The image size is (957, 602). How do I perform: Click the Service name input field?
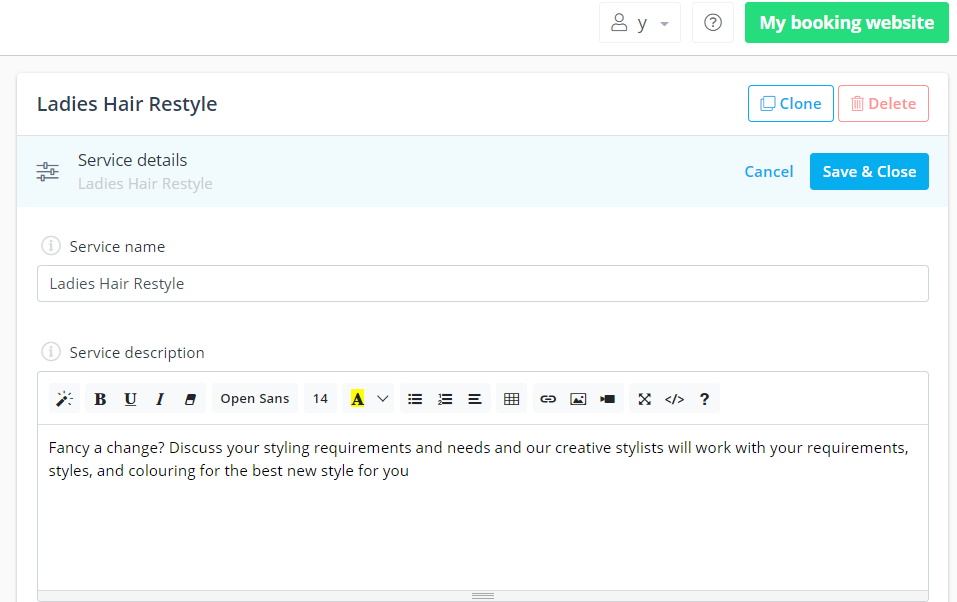coord(483,283)
